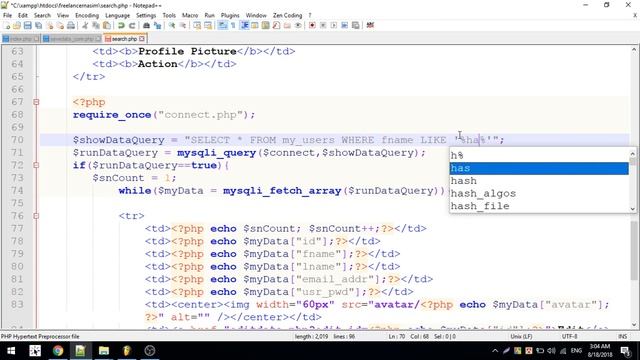640x360 pixels.
Task: Toggle the indent guide toolbar button
Action: point(244,26)
